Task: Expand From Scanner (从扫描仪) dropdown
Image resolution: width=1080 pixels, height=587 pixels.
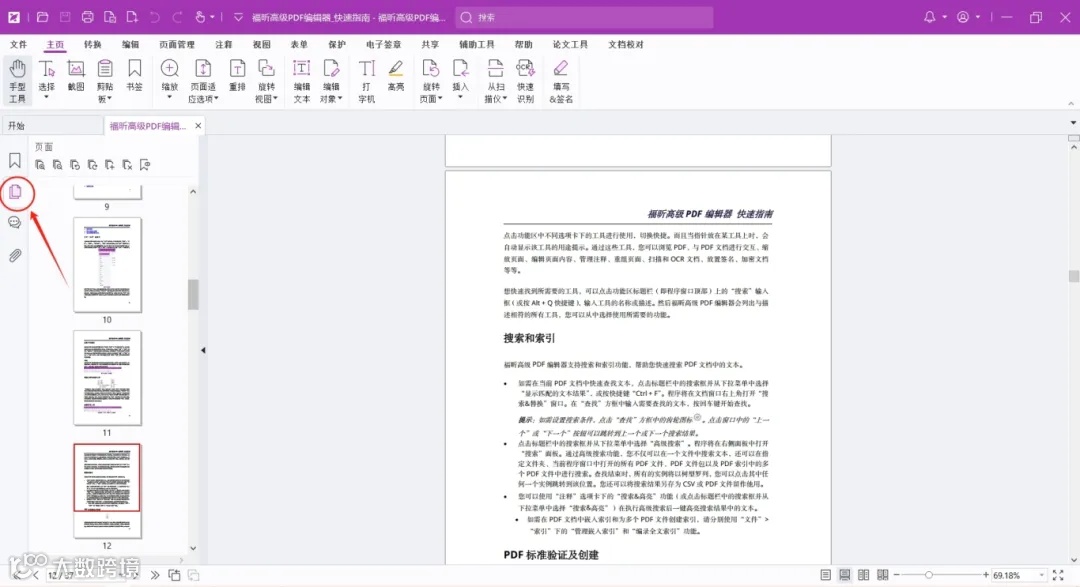Action: [504, 99]
